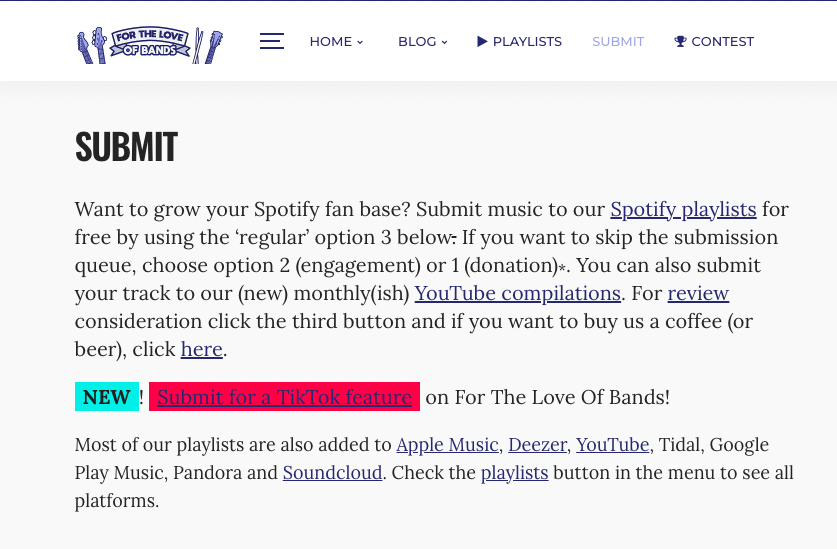Open the Spotify playlists link
The image size is (837, 549).
coord(683,209)
